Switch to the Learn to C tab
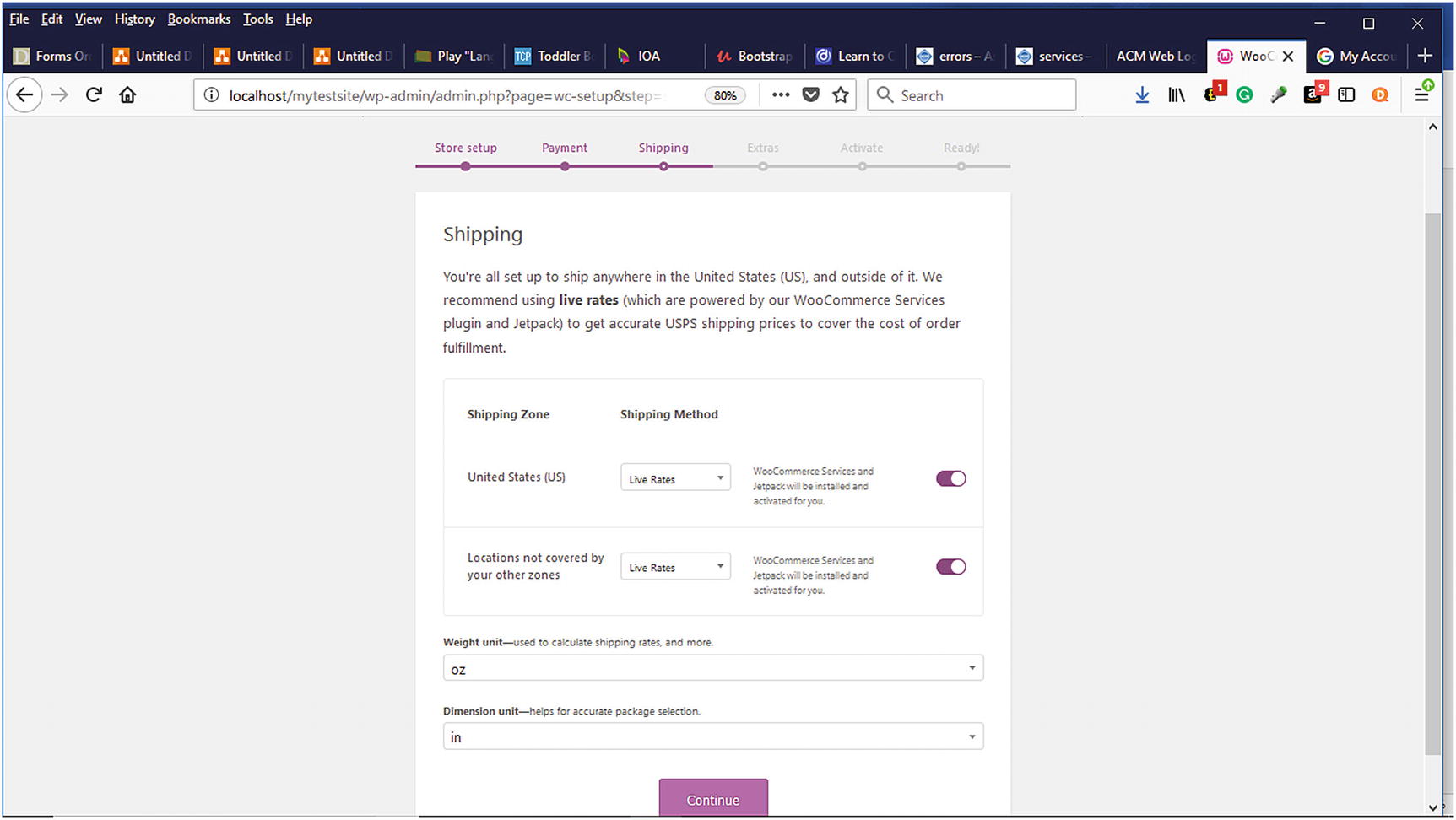Viewport: 1456px width, 820px height. [855, 57]
